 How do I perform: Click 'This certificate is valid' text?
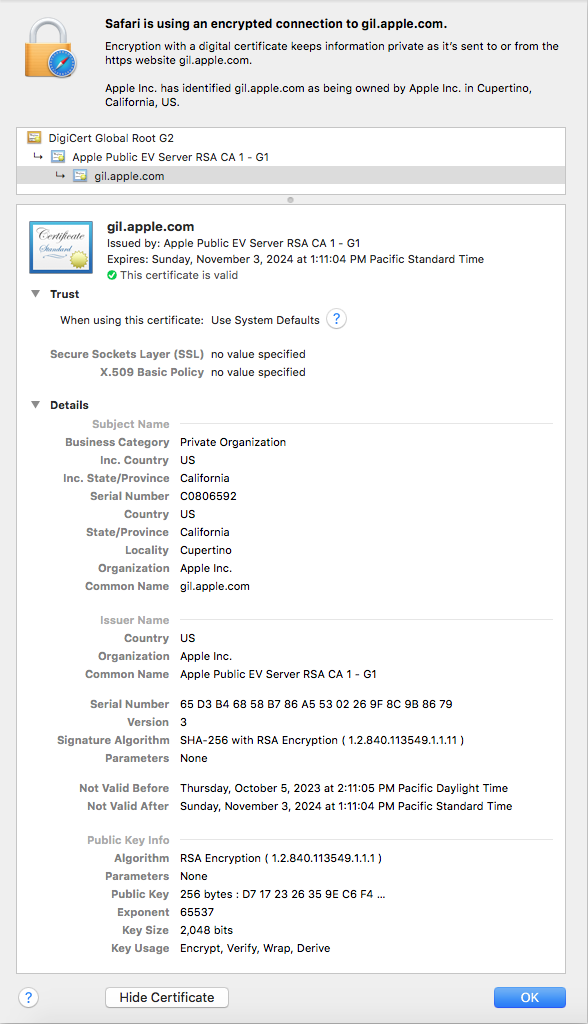tap(179, 275)
